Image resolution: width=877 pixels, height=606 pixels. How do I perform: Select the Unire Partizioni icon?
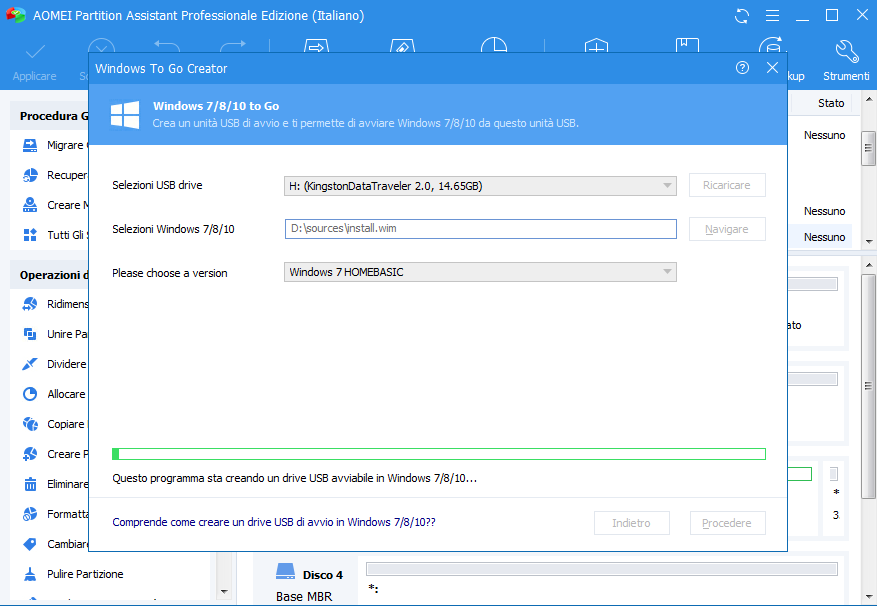(x=30, y=334)
